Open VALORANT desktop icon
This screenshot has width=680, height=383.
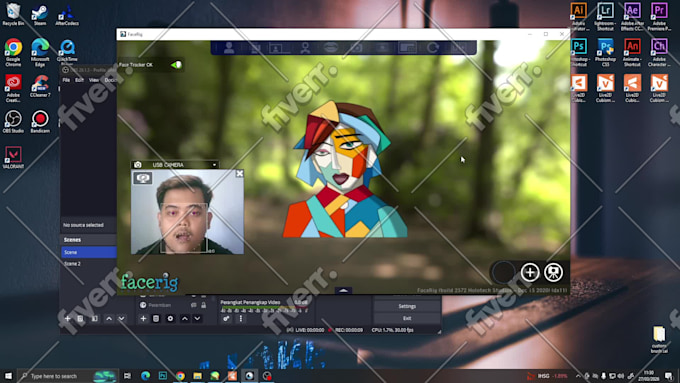13,157
